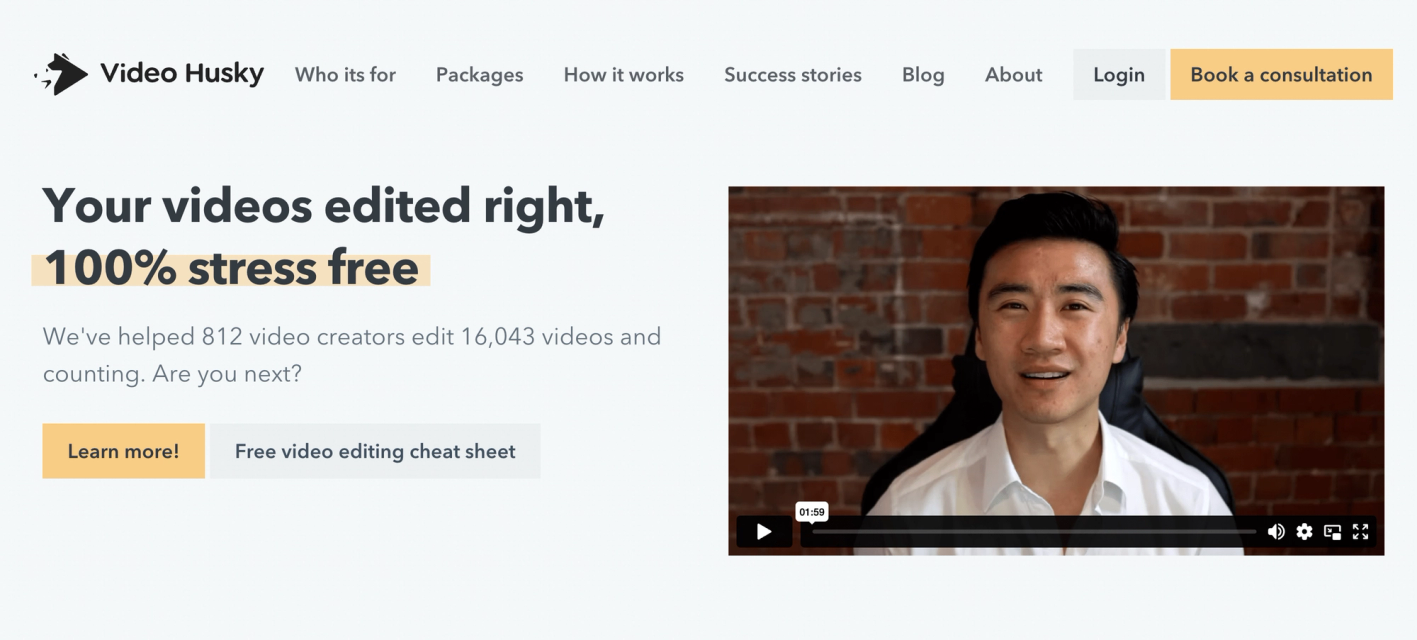
Task: Enable picture-in-picture mode icon
Action: click(1332, 532)
